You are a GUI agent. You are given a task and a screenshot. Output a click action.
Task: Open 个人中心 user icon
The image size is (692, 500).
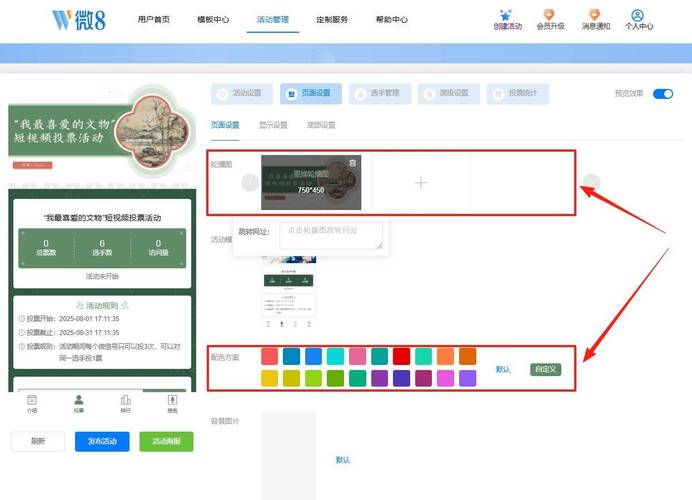tap(637, 15)
